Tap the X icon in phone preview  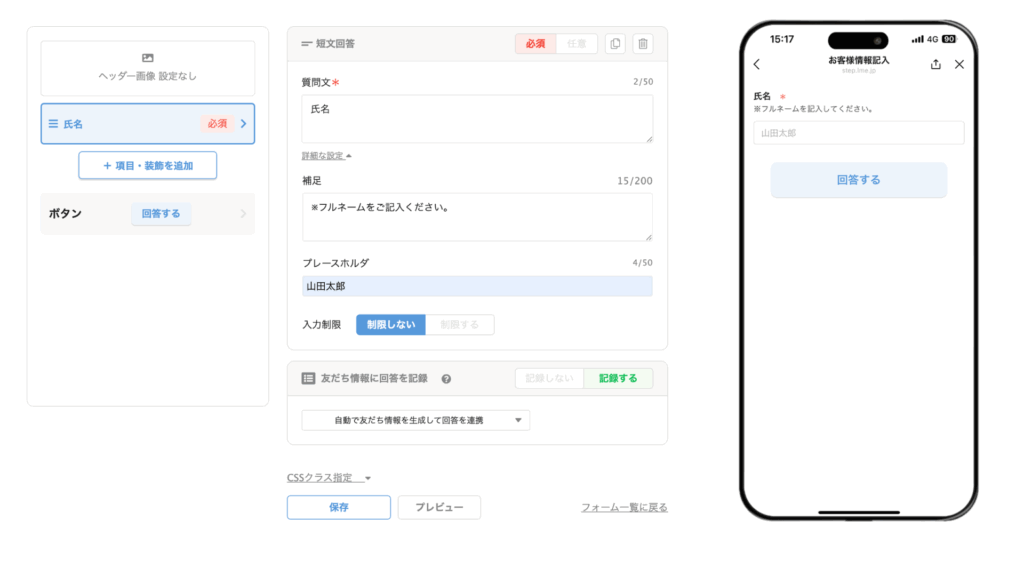959,64
